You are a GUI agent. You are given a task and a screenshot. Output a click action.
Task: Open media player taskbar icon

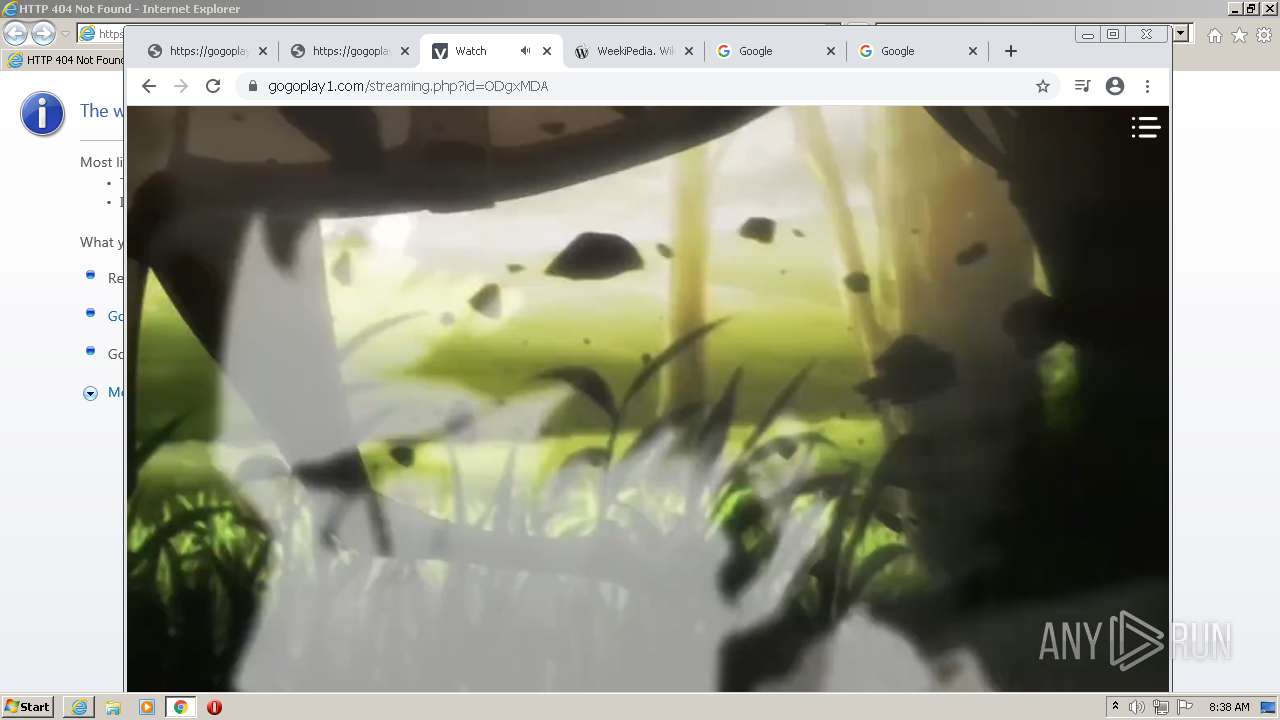(x=147, y=707)
